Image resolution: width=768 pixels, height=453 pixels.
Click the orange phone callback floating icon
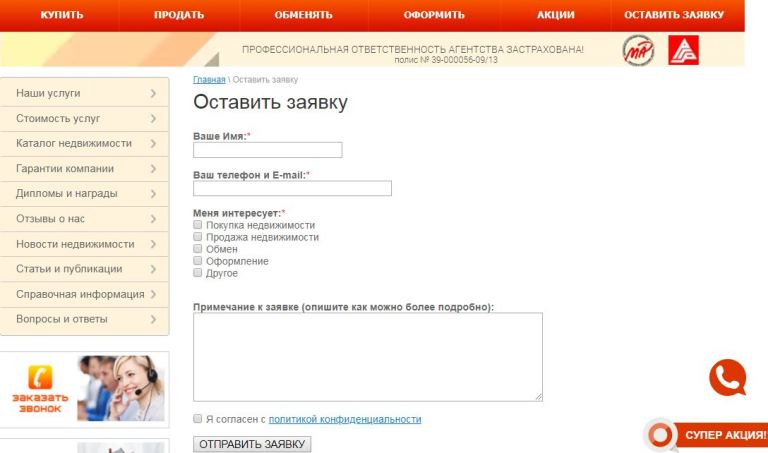pos(728,377)
